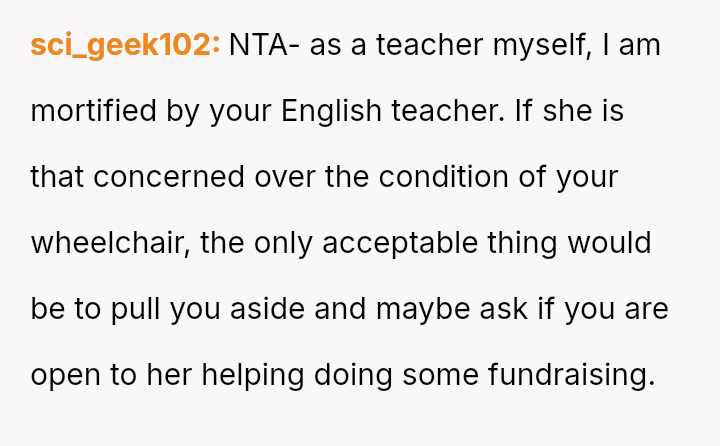Click the word "myself" in first line
The image size is (720, 446).
(x=543, y=45)
